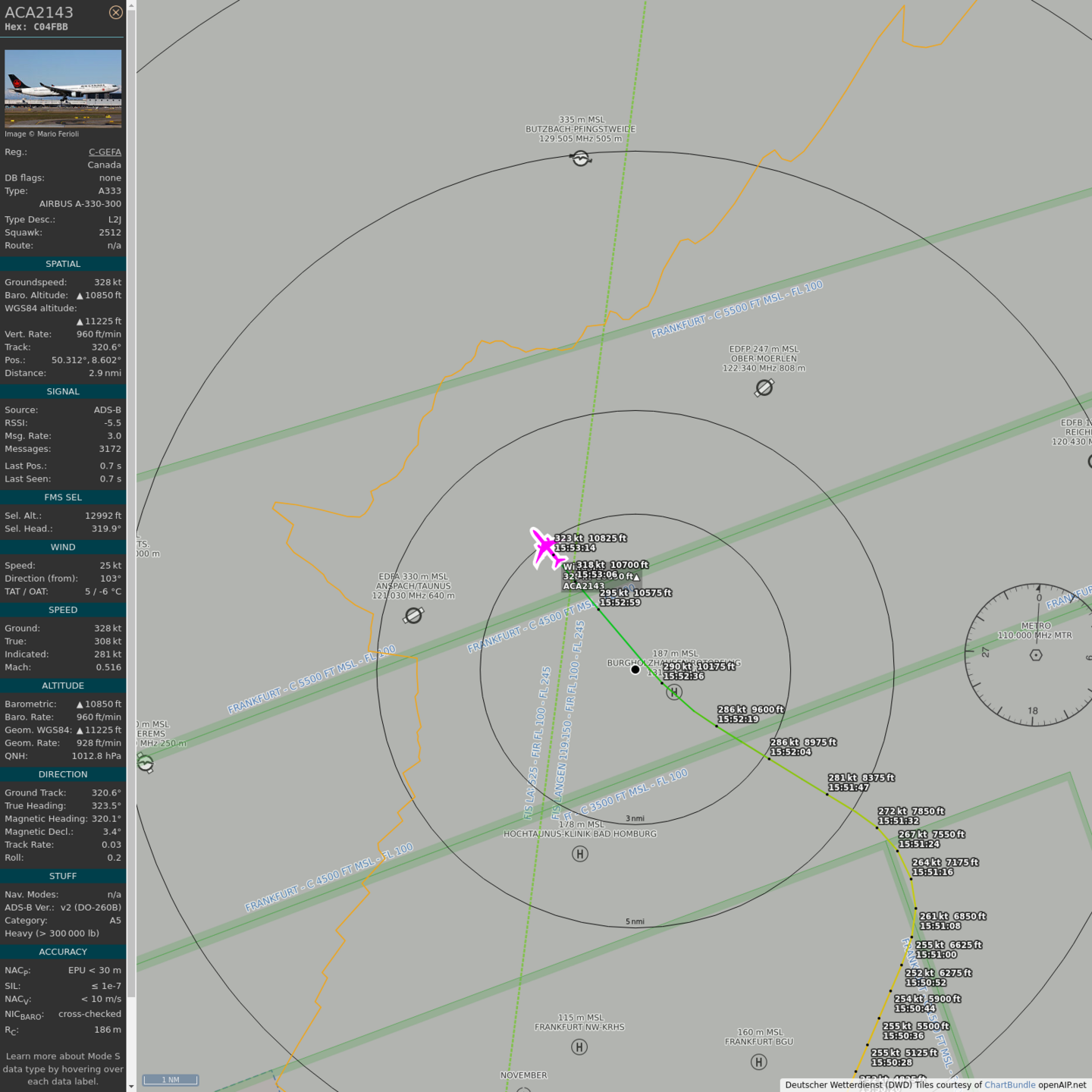Open the Air Canada aircraft photo thumbnail
The height and width of the screenshot is (1092, 1092).
pos(63,89)
